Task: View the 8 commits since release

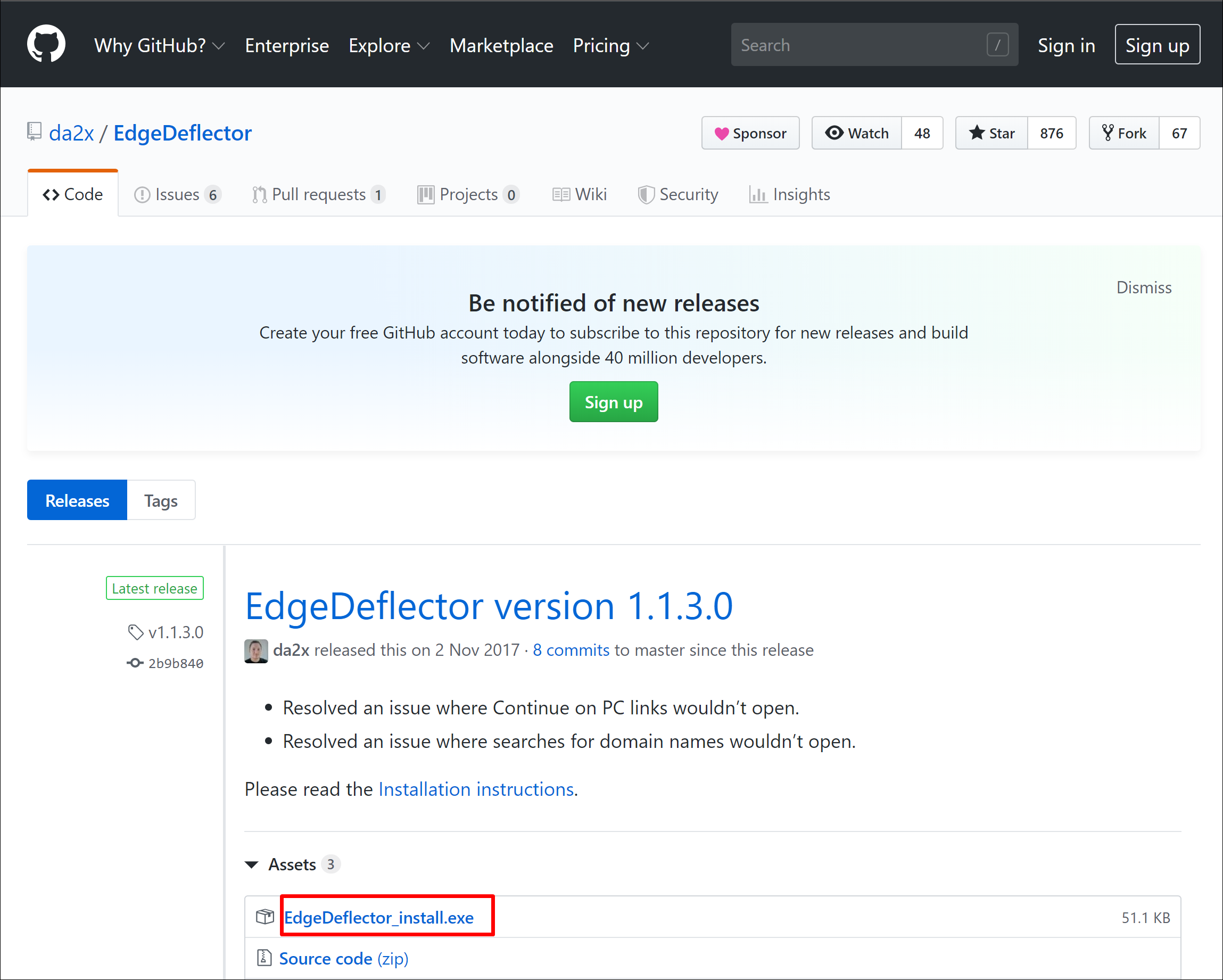Action: [x=571, y=650]
